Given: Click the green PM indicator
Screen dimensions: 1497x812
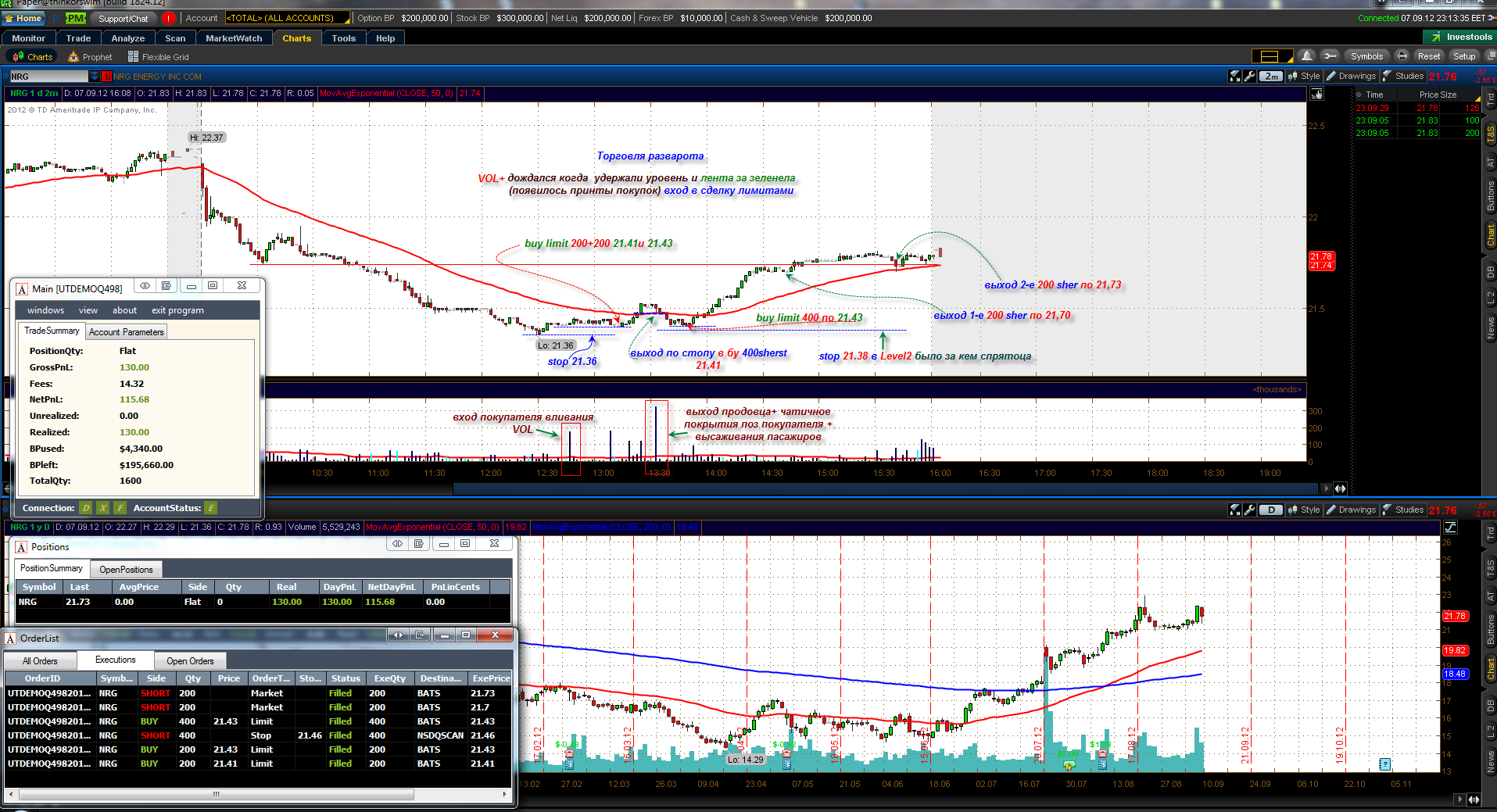Looking at the screenshot, I should [76, 18].
